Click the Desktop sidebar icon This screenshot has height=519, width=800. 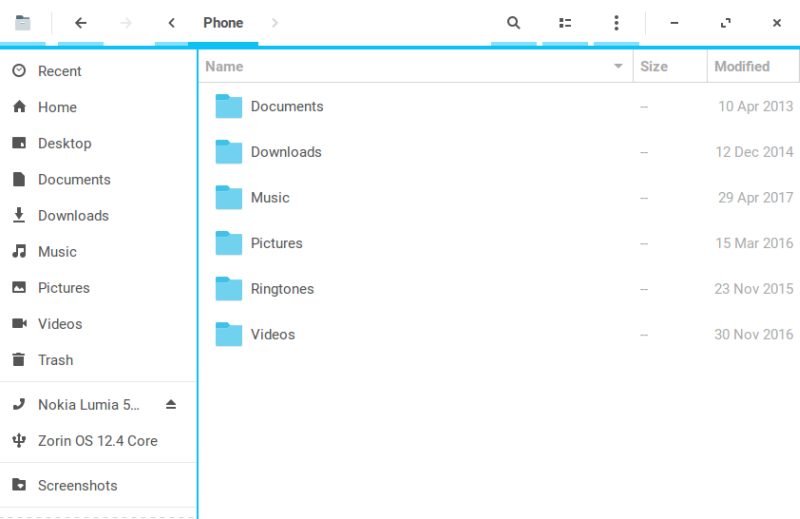[x=19, y=143]
